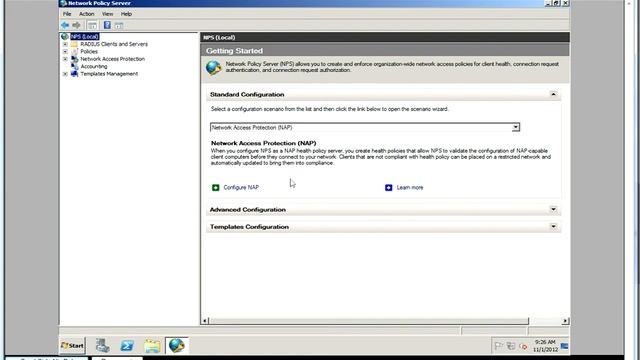640x360 pixels.
Task: Click the red alert tray icon
Action: (x=524, y=346)
